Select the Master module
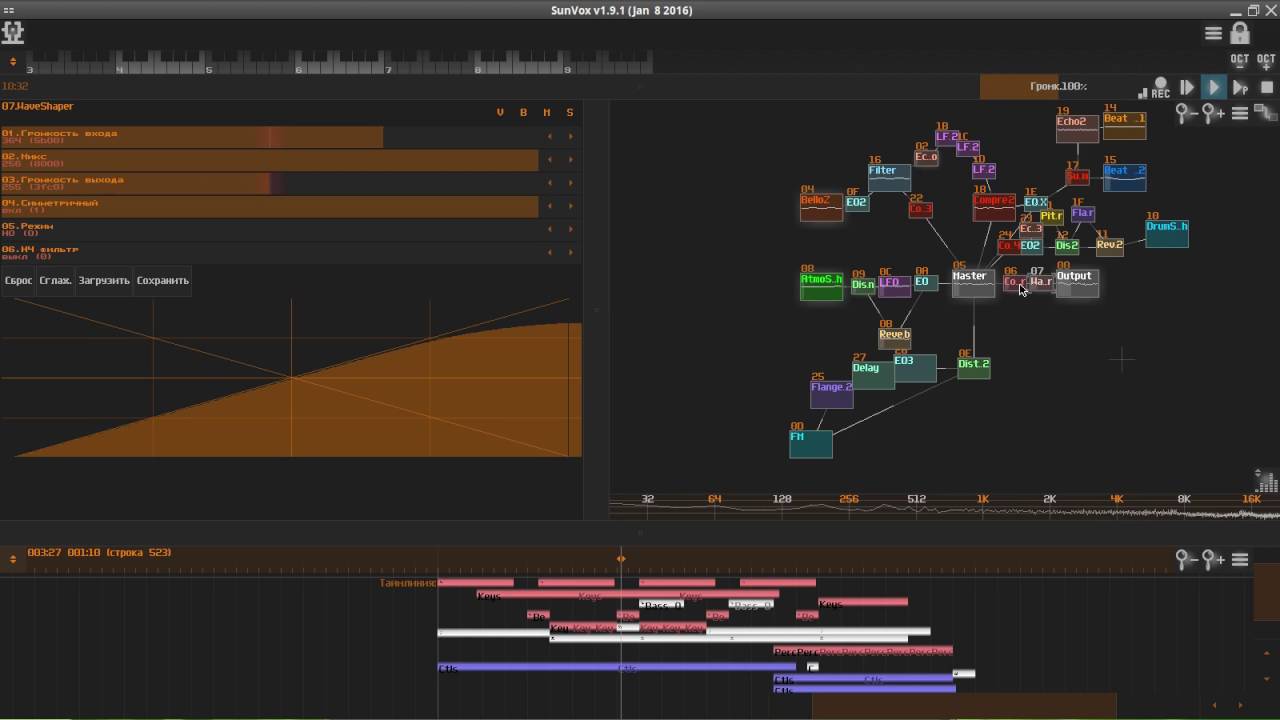 [973, 283]
